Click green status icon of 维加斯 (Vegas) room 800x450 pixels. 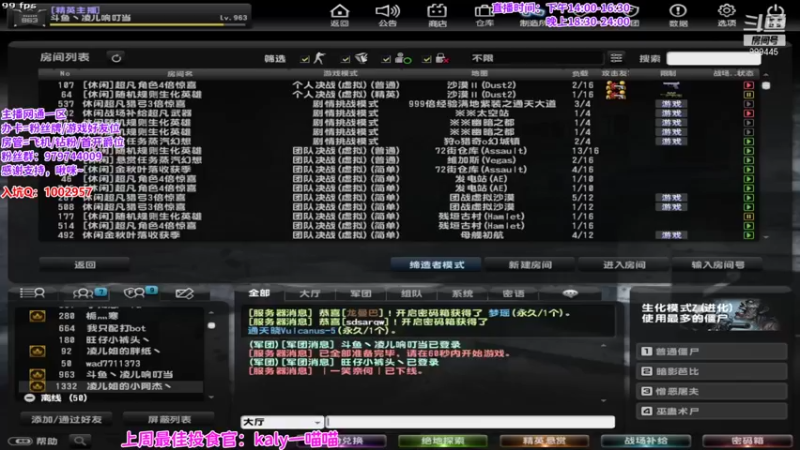coord(748,160)
